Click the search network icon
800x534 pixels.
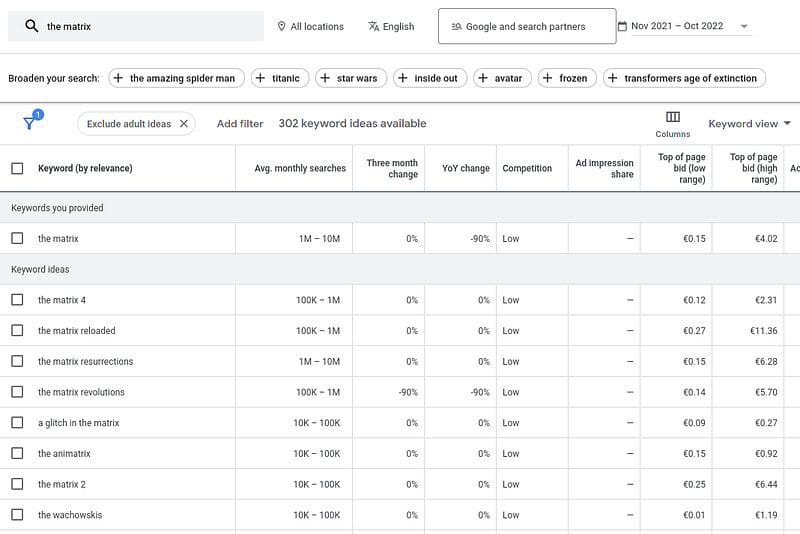(x=456, y=27)
